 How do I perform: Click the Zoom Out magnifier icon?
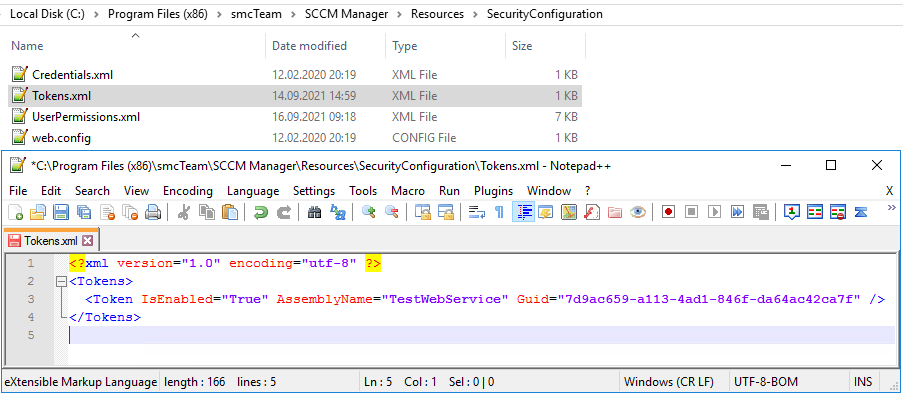(392, 212)
